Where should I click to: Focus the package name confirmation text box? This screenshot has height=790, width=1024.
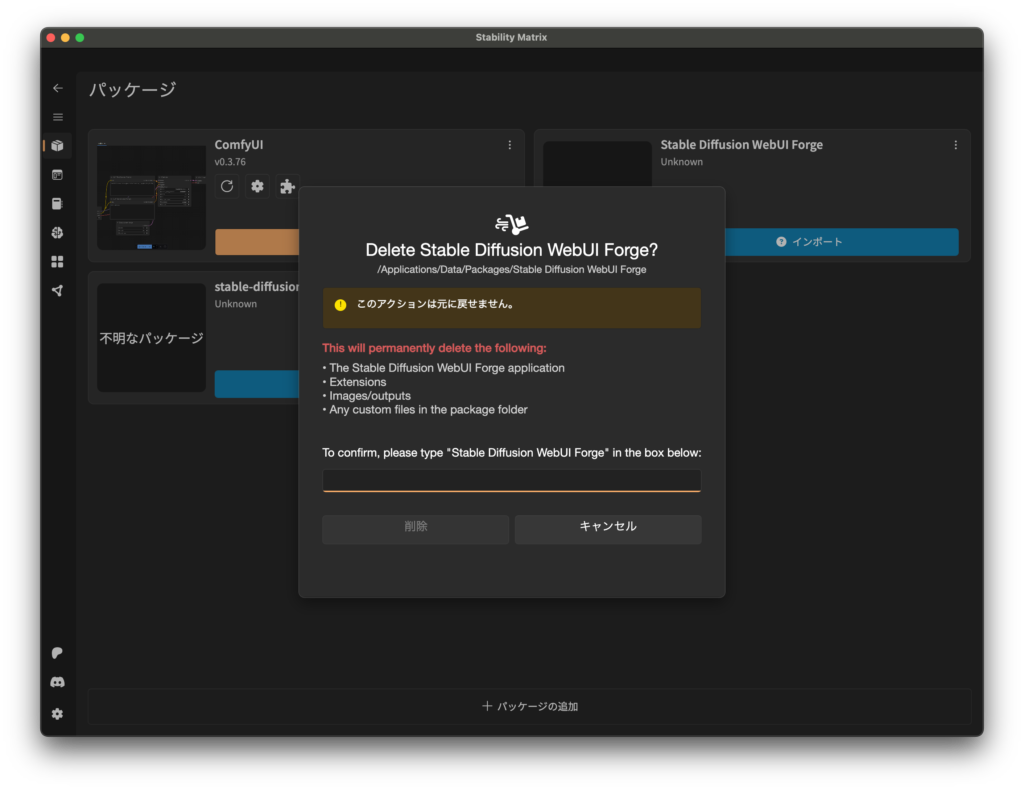pos(511,481)
